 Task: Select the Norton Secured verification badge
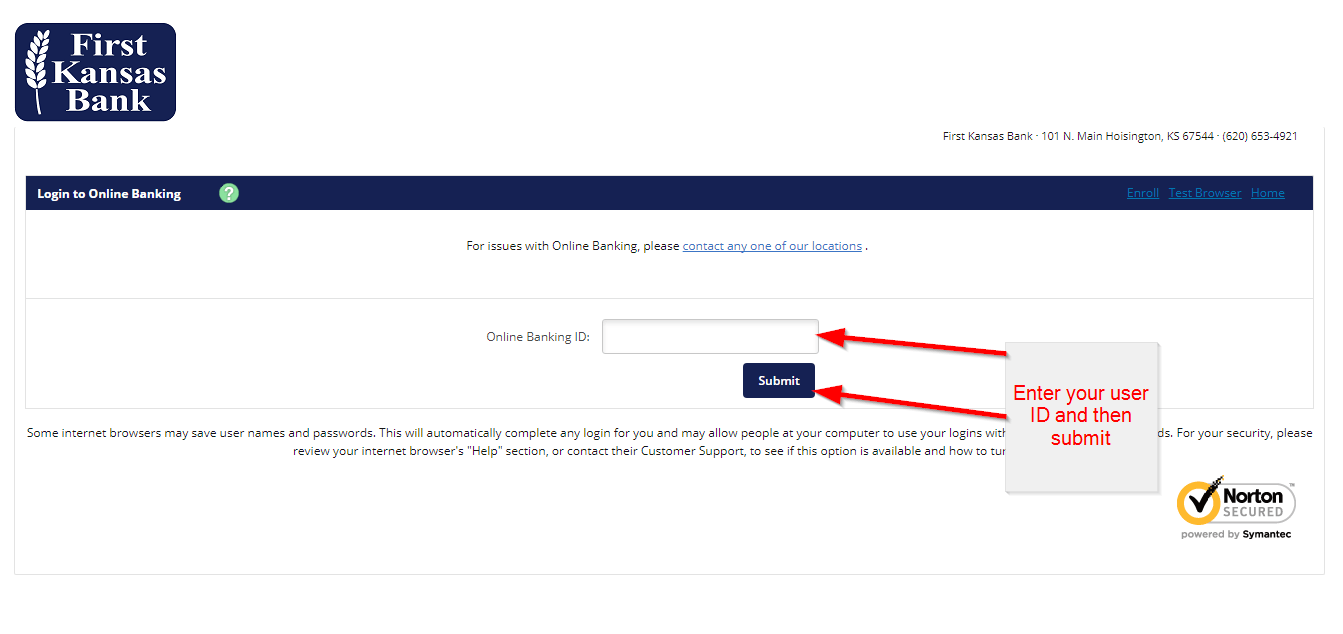click(1236, 502)
